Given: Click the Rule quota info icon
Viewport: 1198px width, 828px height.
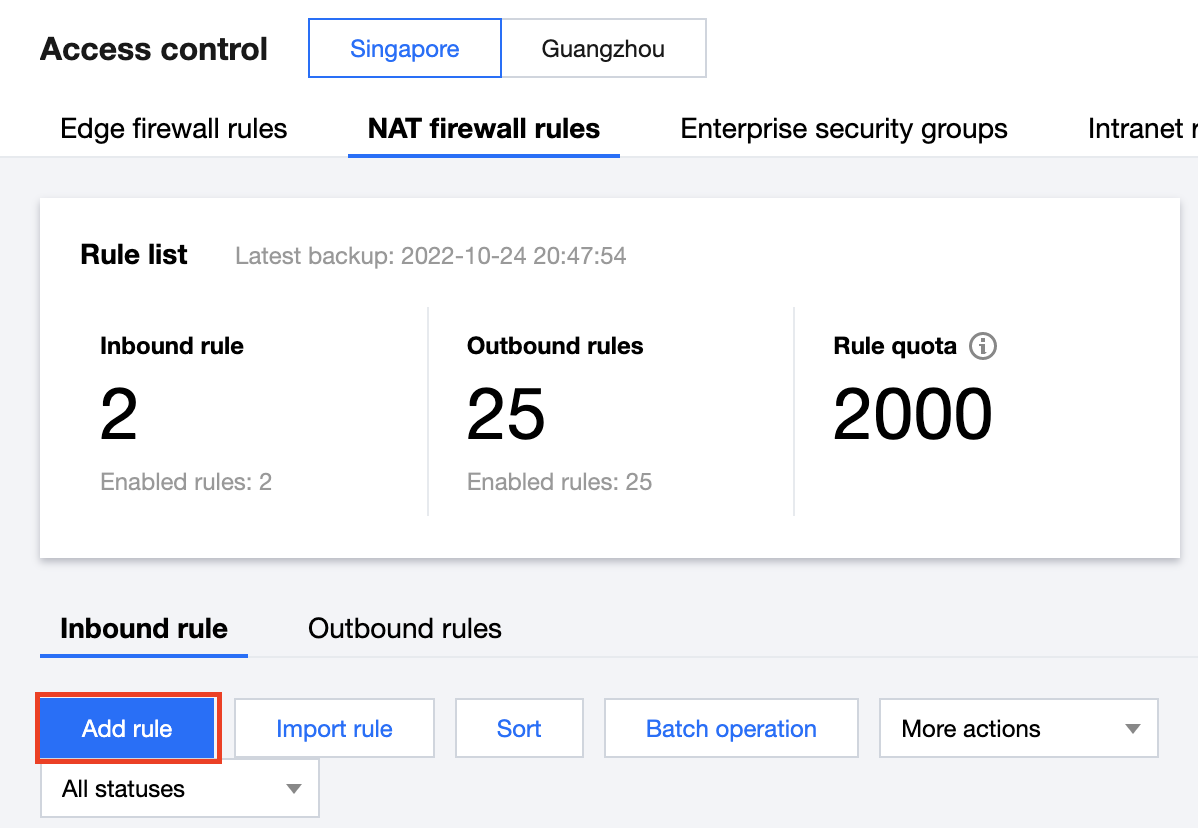Looking at the screenshot, I should coord(983,347).
